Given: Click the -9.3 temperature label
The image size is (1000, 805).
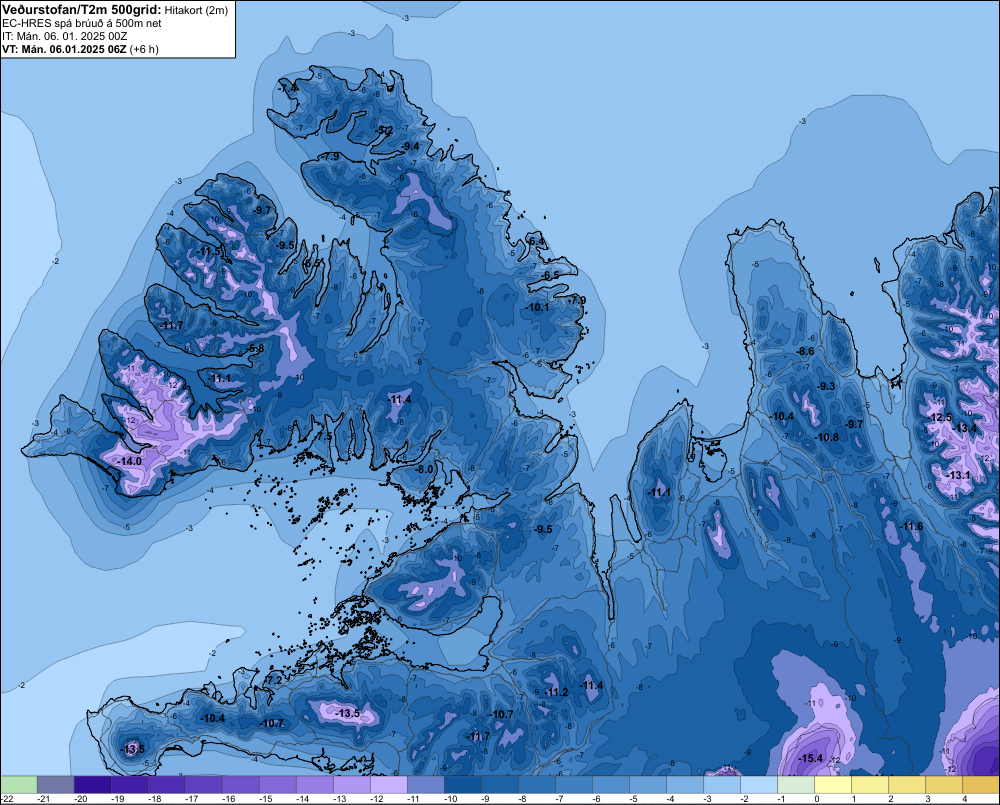Looking at the screenshot, I should [827, 386].
